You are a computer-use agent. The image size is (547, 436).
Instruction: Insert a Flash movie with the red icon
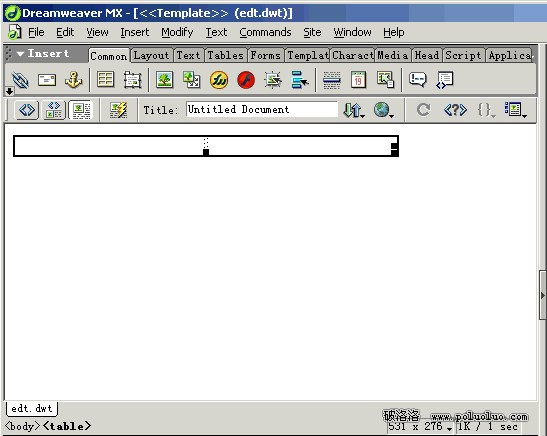point(246,80)
